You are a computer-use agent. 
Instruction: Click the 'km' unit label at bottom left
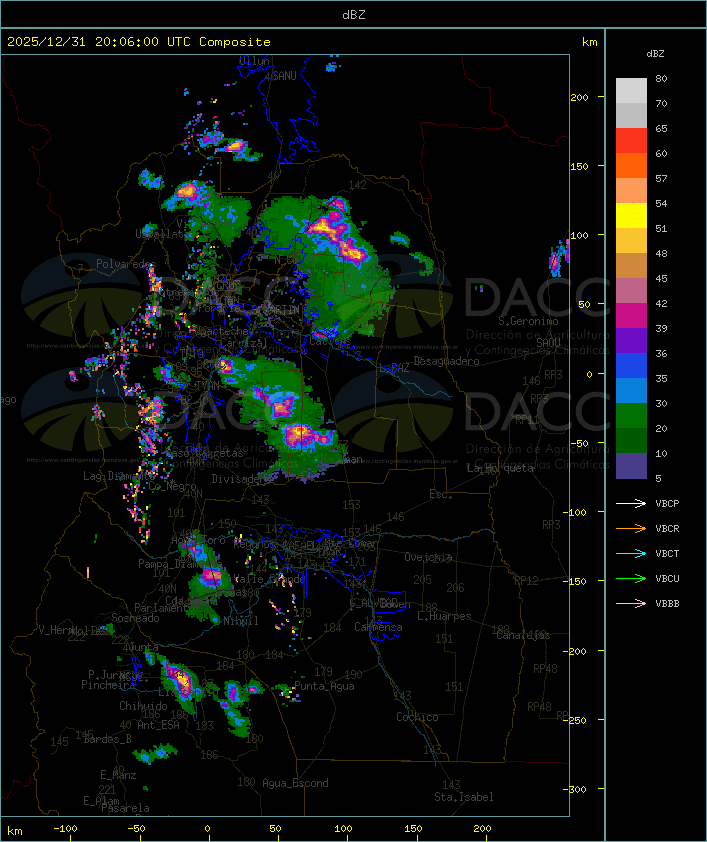coord(15,831)
